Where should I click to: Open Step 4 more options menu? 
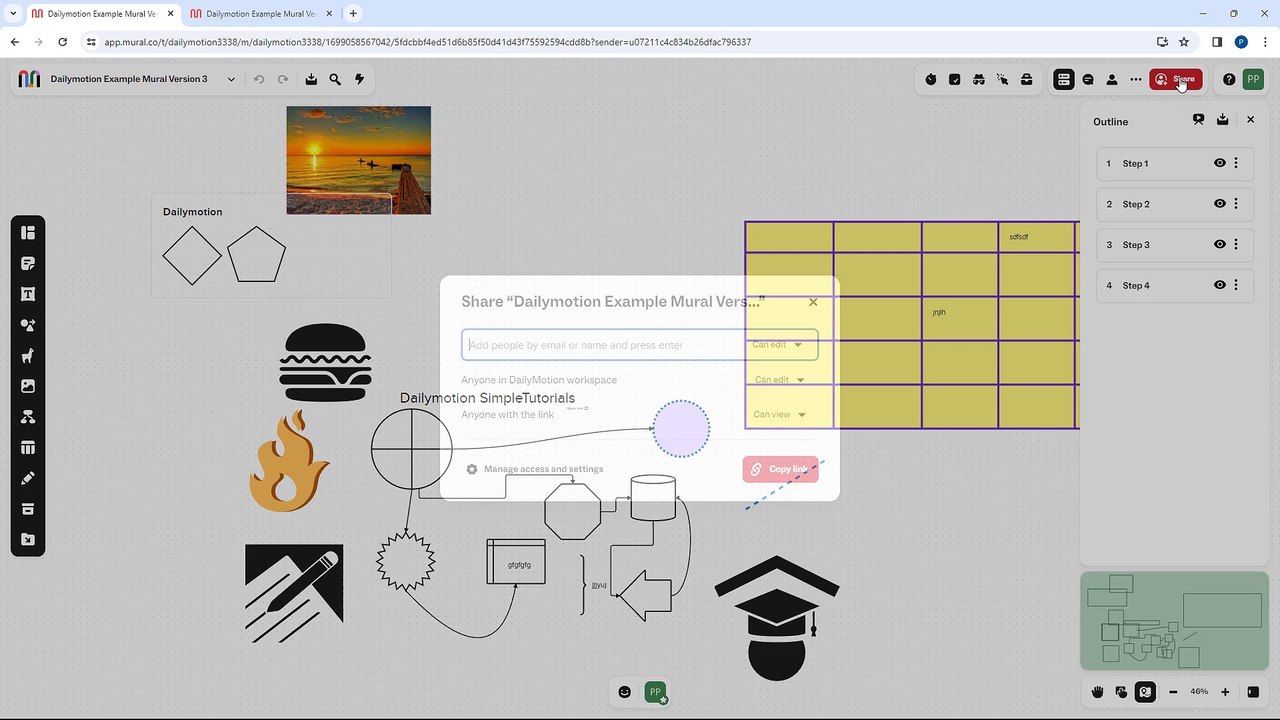coord(1236,285)
